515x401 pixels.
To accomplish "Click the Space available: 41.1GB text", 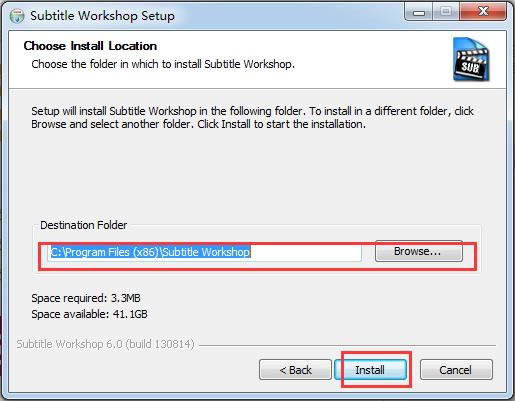I will [89, 314].
